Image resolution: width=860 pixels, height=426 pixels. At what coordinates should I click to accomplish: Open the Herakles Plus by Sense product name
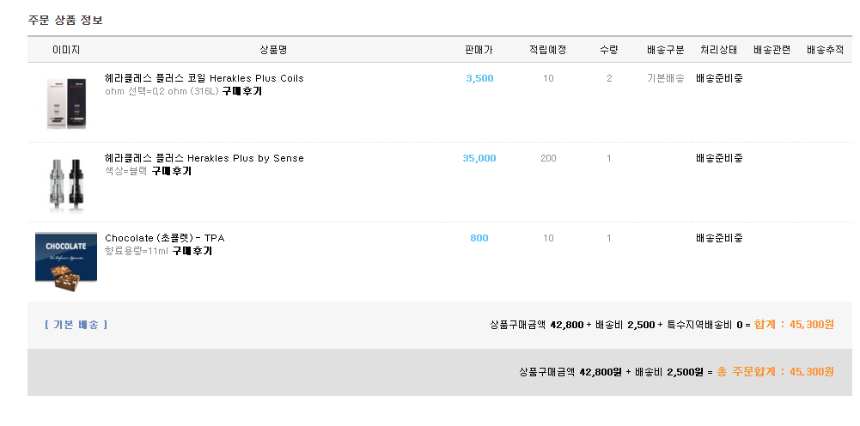[204, 158]
